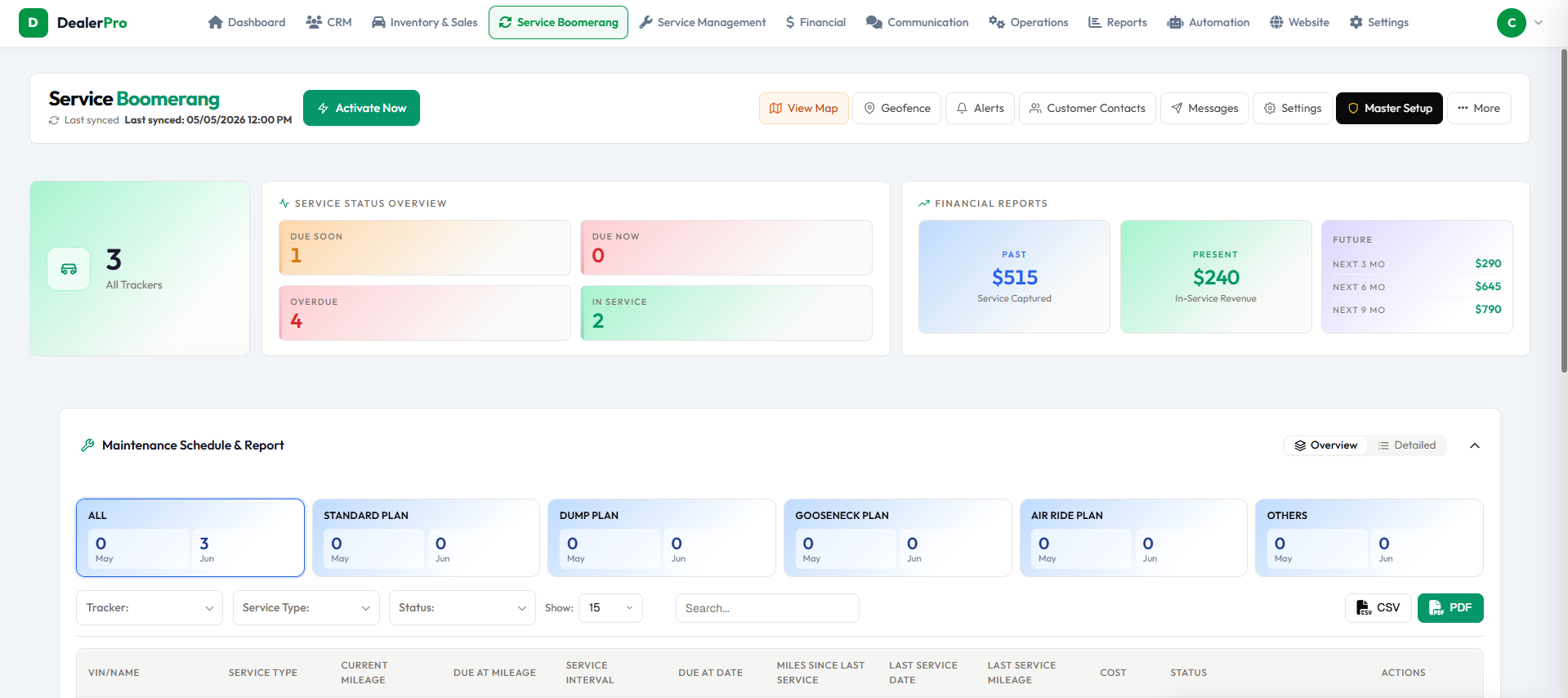Click the last synced refresh icon
The width and height of the screenshot is (1568, 698).
pos(54,120)
